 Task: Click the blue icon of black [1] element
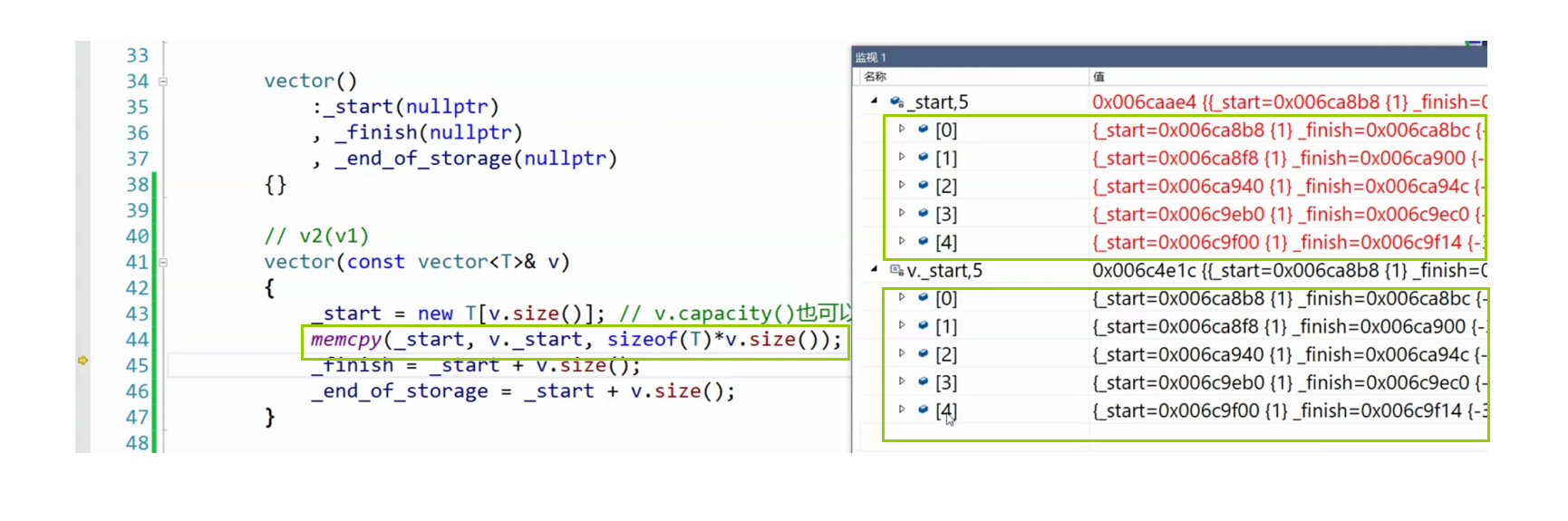click(x=923, y=326)
